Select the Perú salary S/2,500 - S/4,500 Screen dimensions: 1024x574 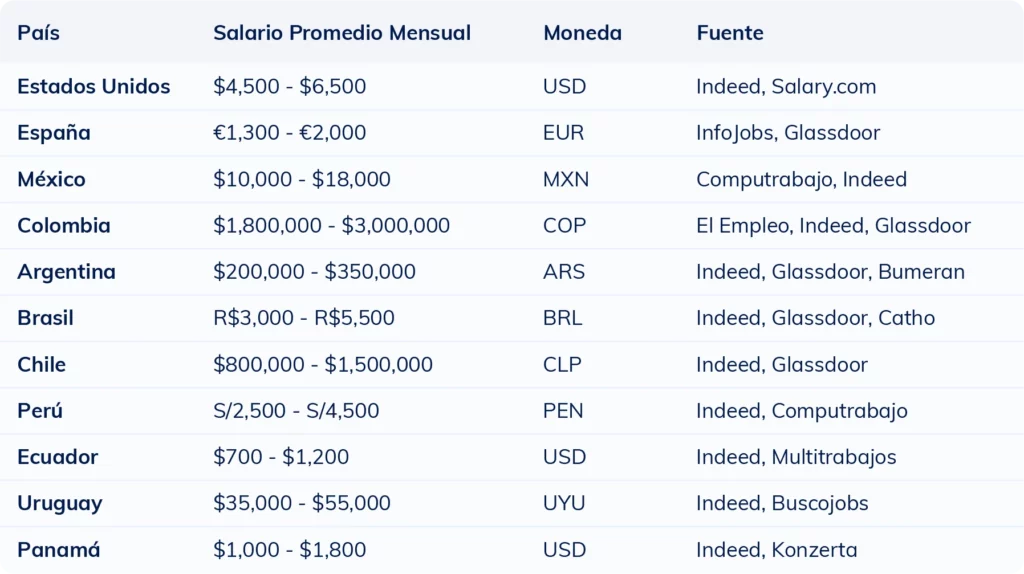tap(296, 411)
